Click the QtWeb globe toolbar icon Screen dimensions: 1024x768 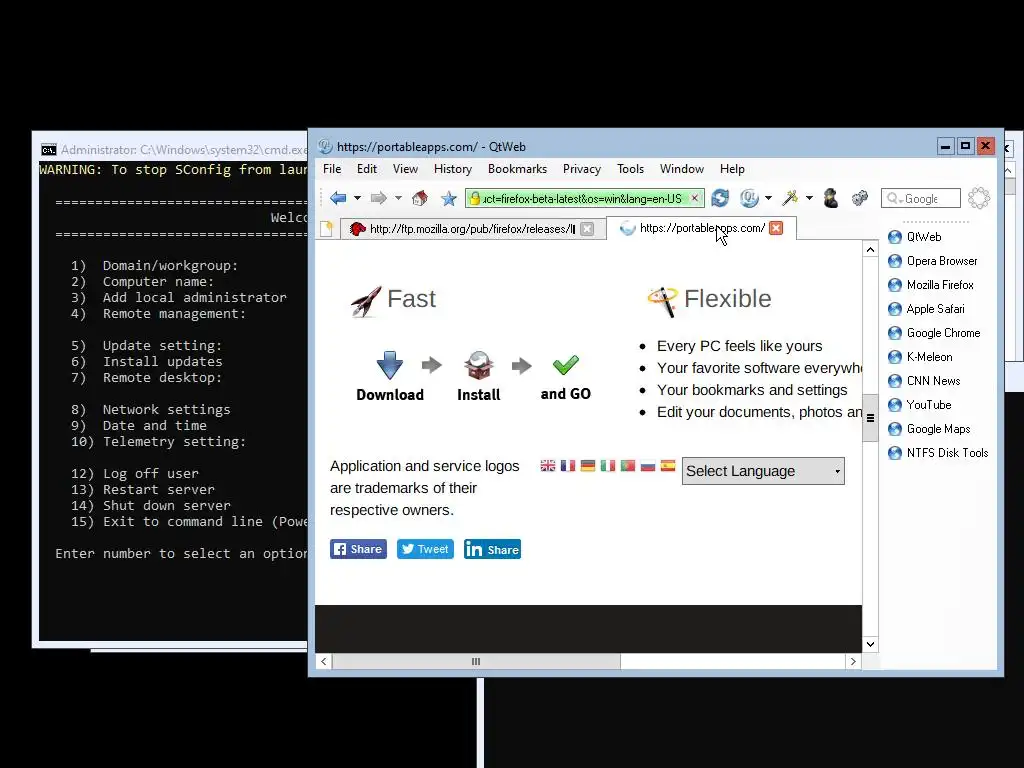tap(749, 198)
